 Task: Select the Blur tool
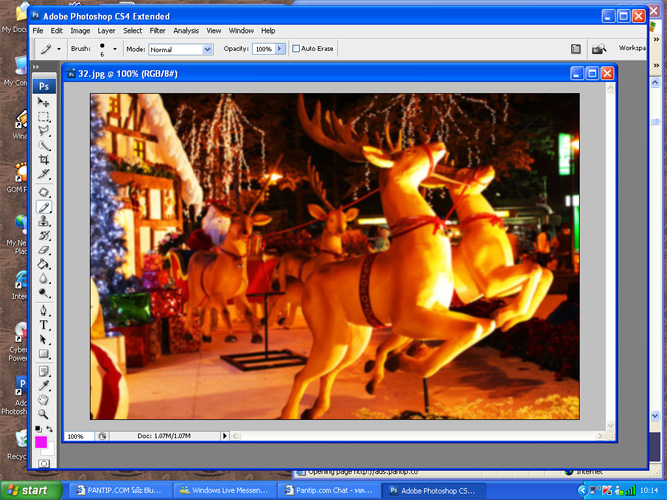point(43,279)
